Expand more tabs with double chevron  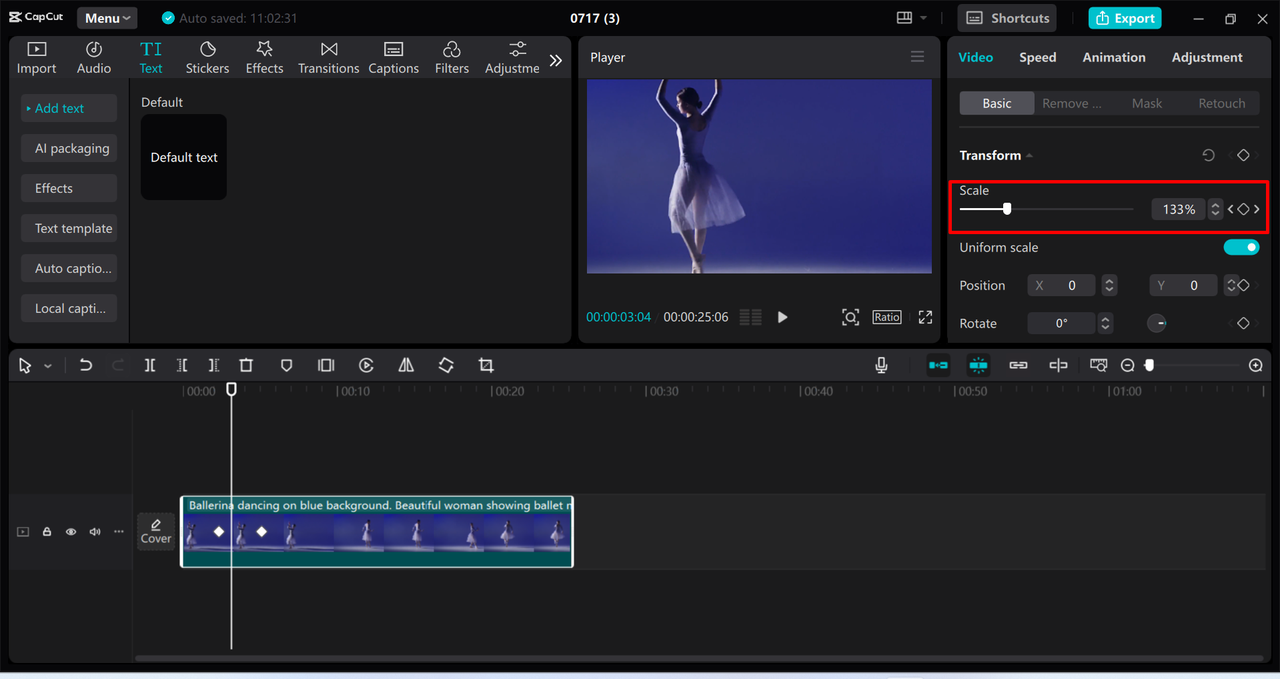556,60
